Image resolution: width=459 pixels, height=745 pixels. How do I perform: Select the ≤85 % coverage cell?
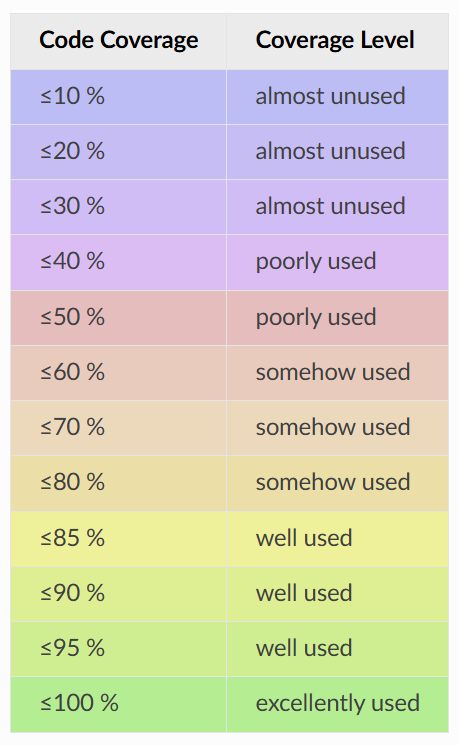tap(118, 539)
